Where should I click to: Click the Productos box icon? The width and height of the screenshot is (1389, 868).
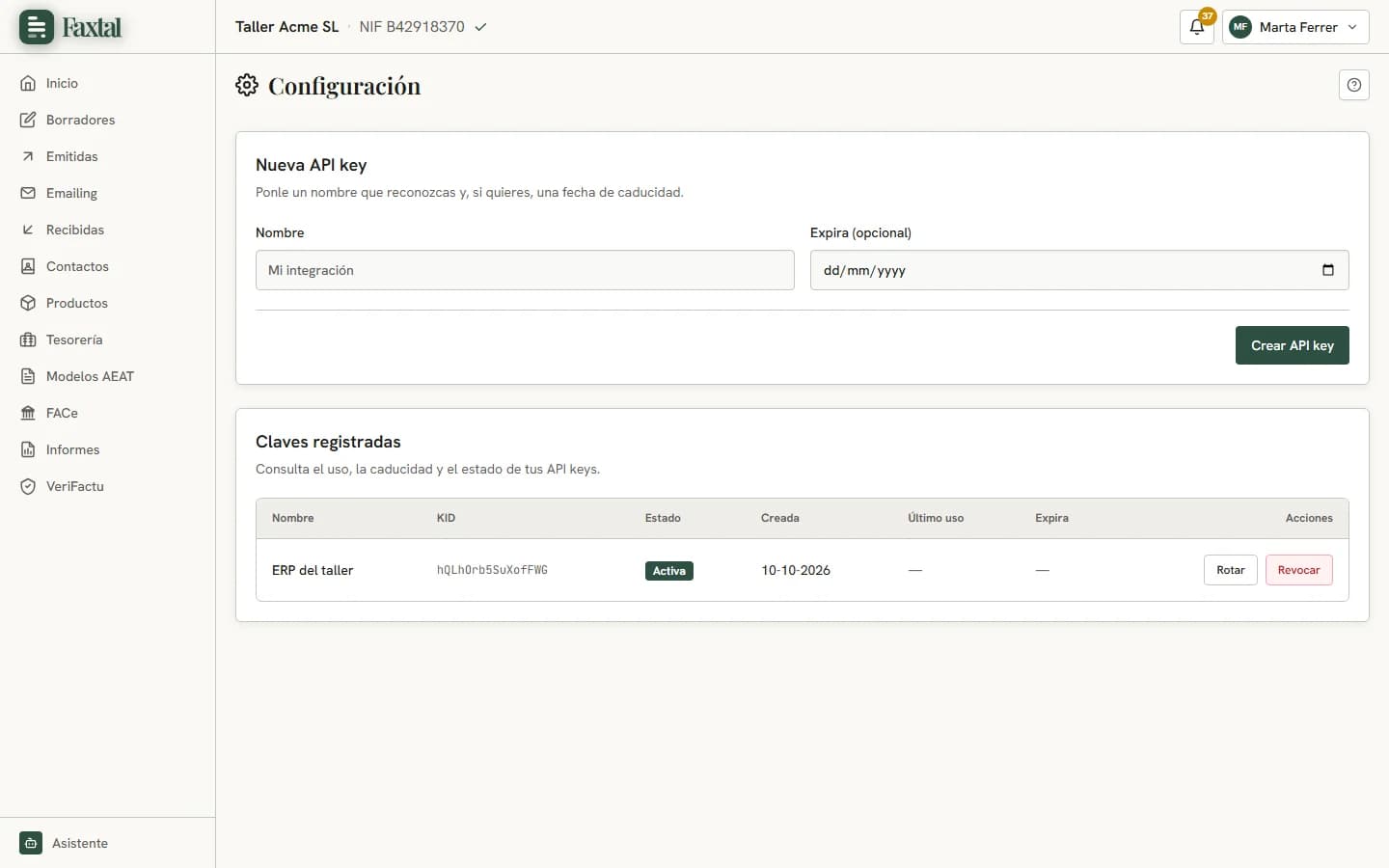[x=28, y=303]
